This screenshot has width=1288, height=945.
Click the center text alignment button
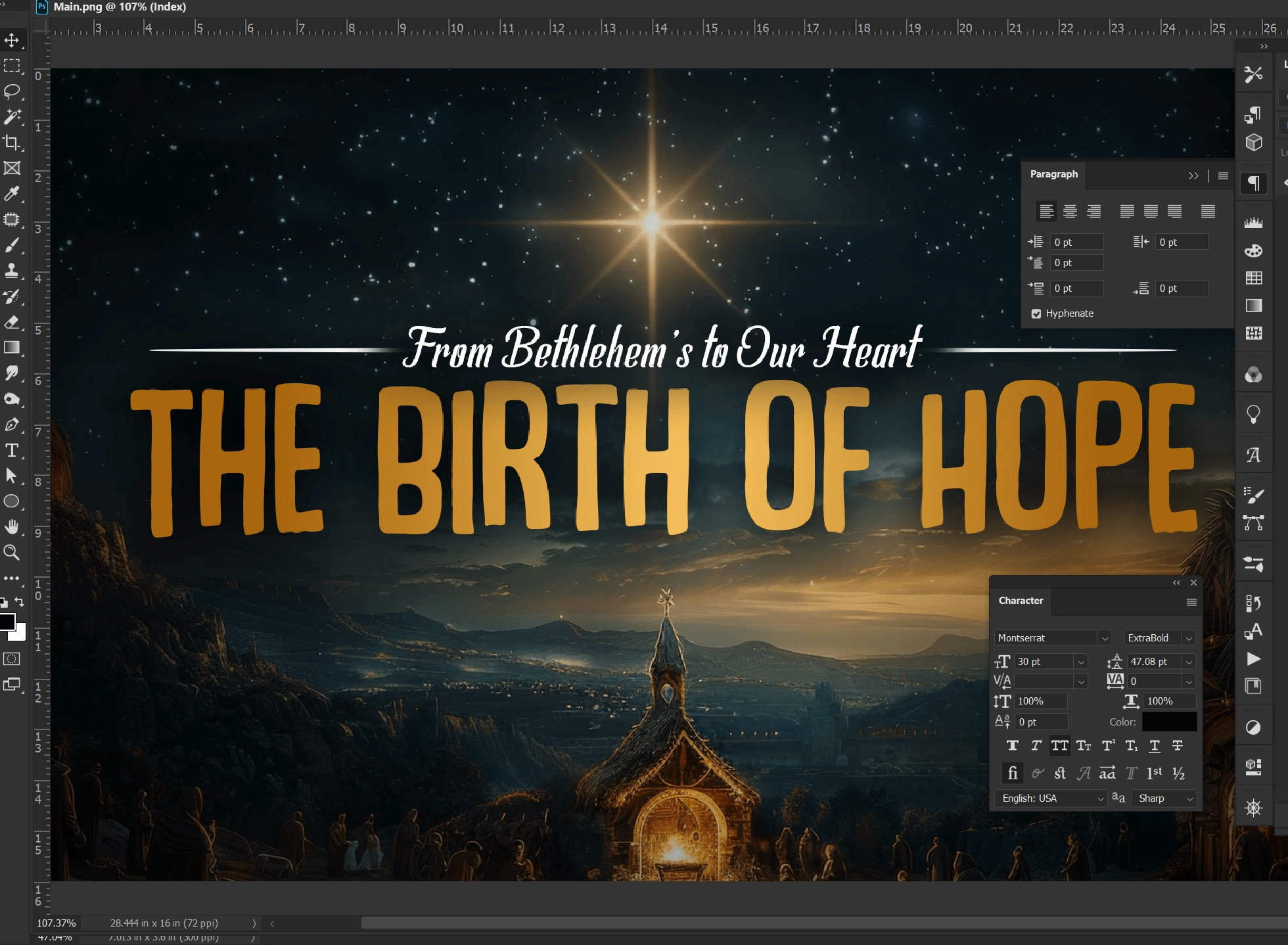[1070, 211]
